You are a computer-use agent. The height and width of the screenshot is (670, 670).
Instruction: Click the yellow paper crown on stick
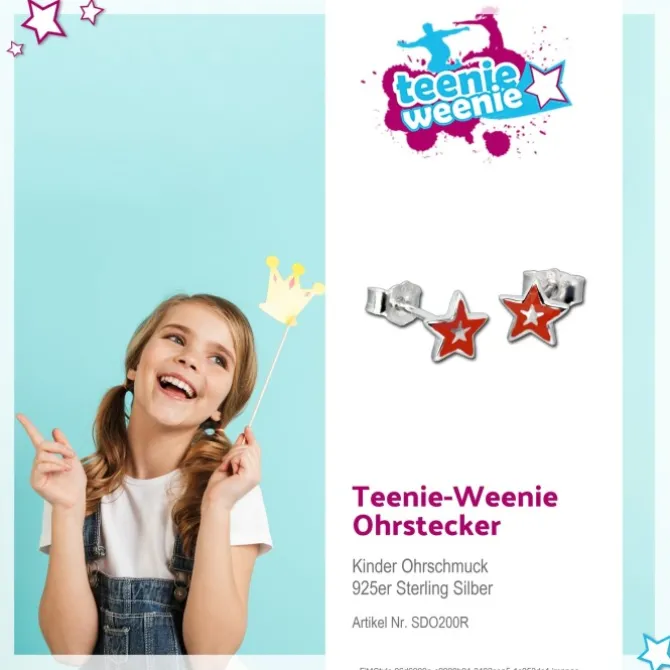click(x=291, y=291)
